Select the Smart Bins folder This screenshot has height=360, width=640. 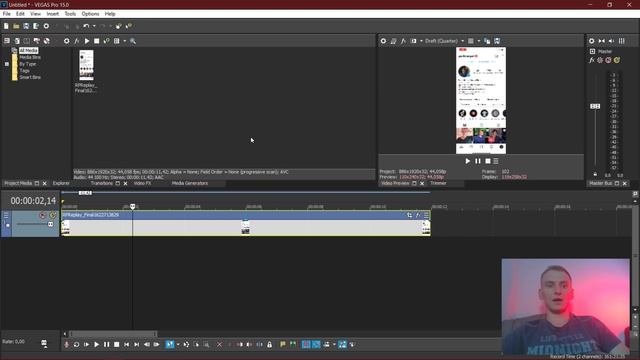tap(30, 77)
